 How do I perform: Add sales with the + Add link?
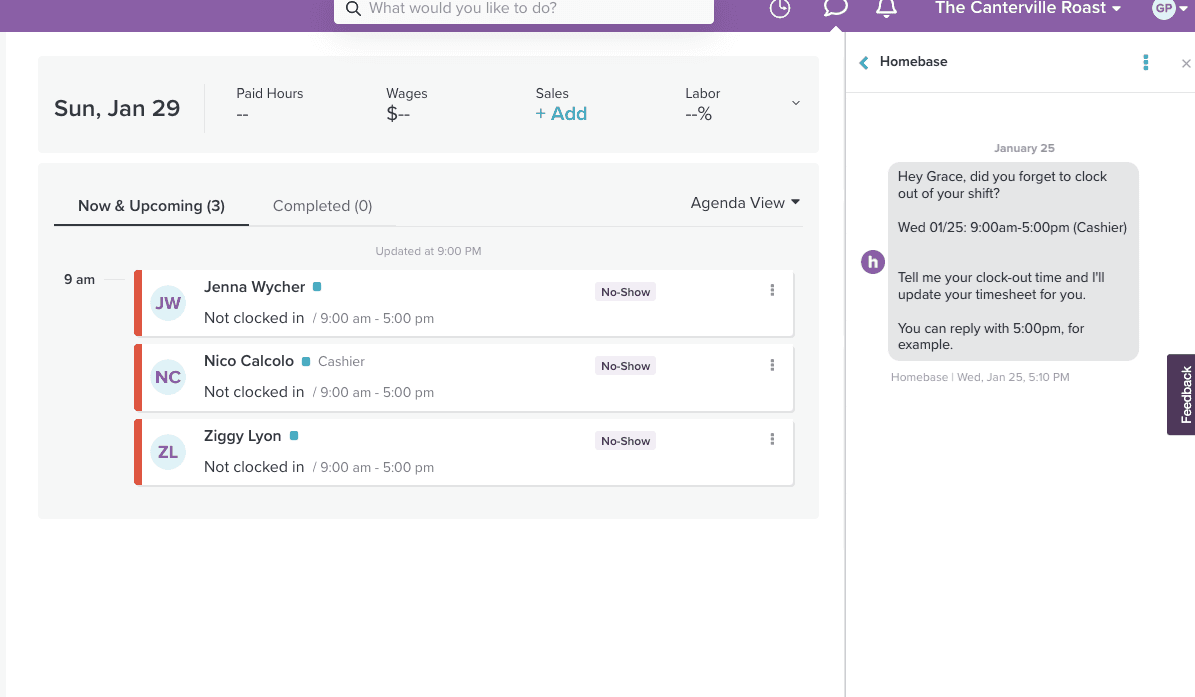pyautogui.click(x=561, y=114)
